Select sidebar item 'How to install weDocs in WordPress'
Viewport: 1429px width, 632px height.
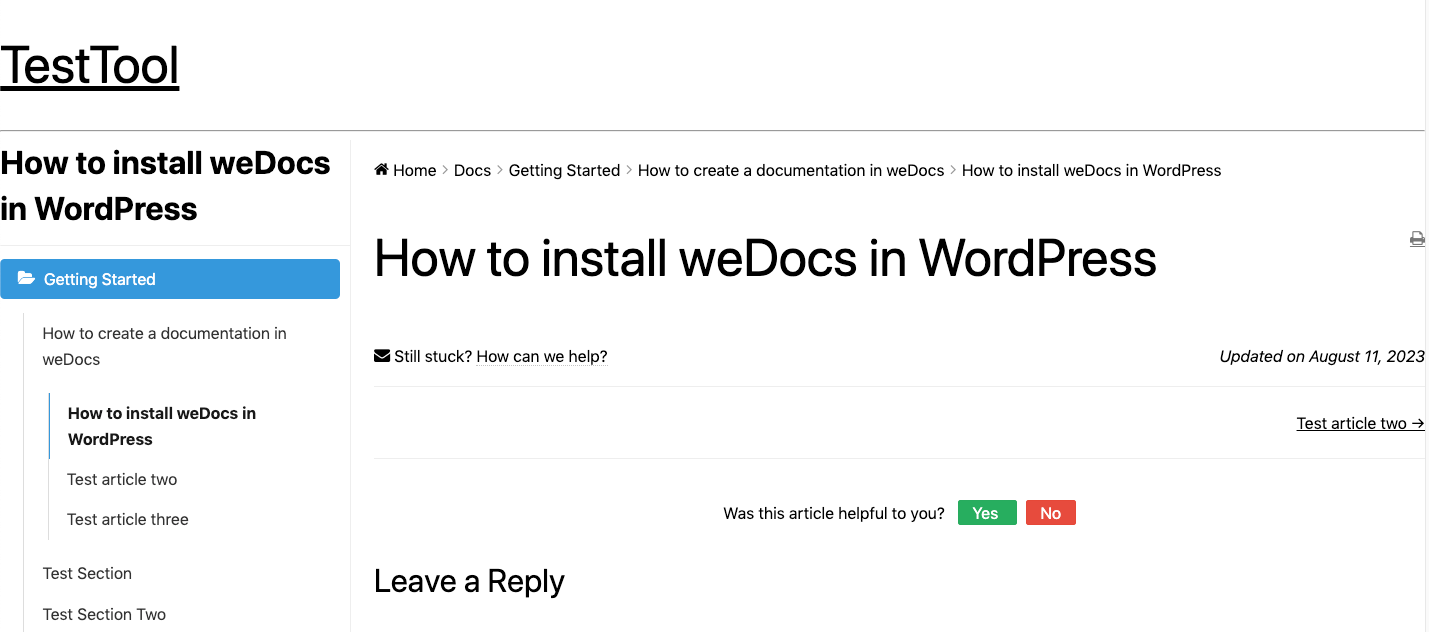pyautogui.click(x=162, y=426)
